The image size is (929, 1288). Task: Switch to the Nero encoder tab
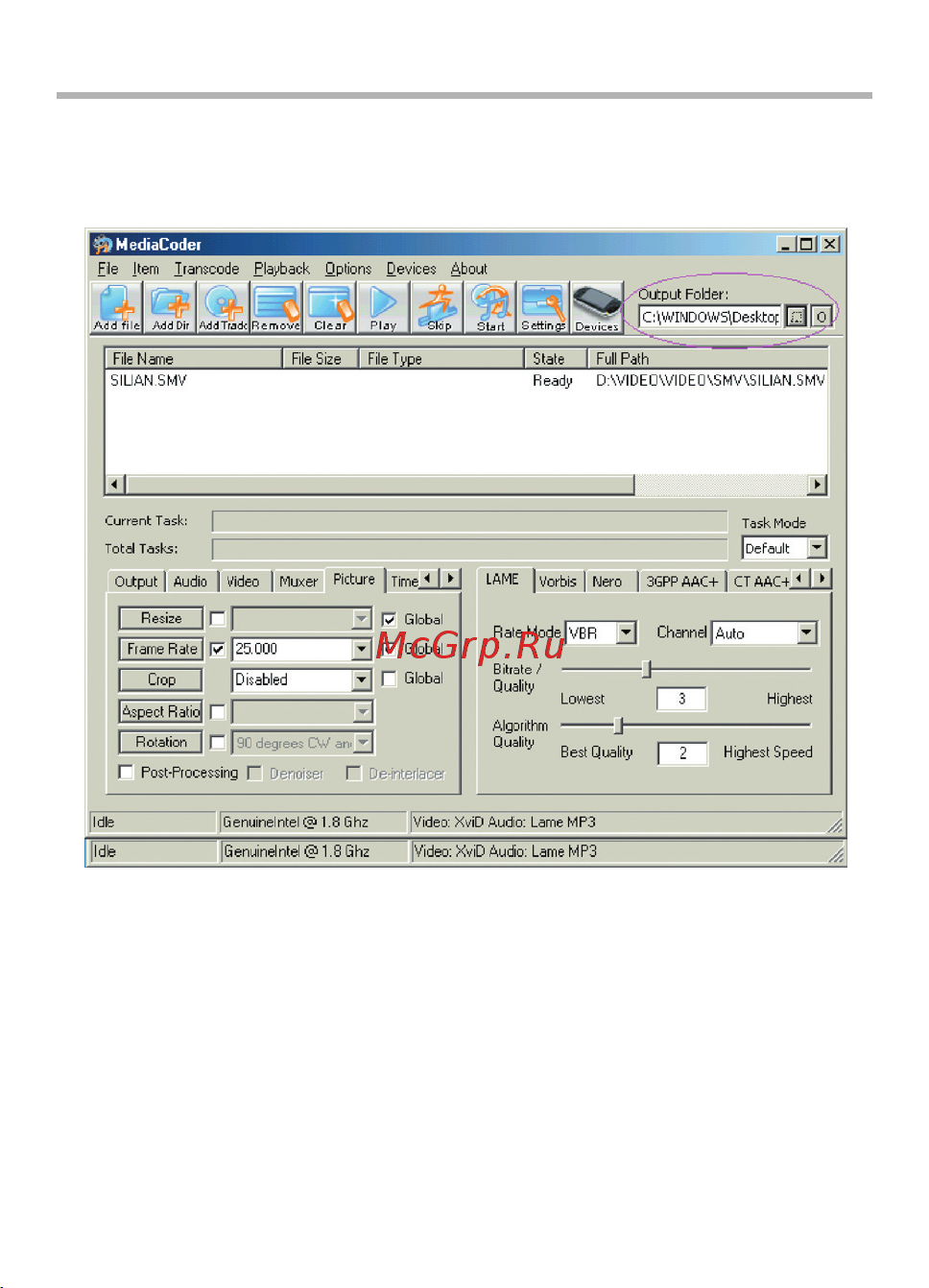tap(607, 582)
